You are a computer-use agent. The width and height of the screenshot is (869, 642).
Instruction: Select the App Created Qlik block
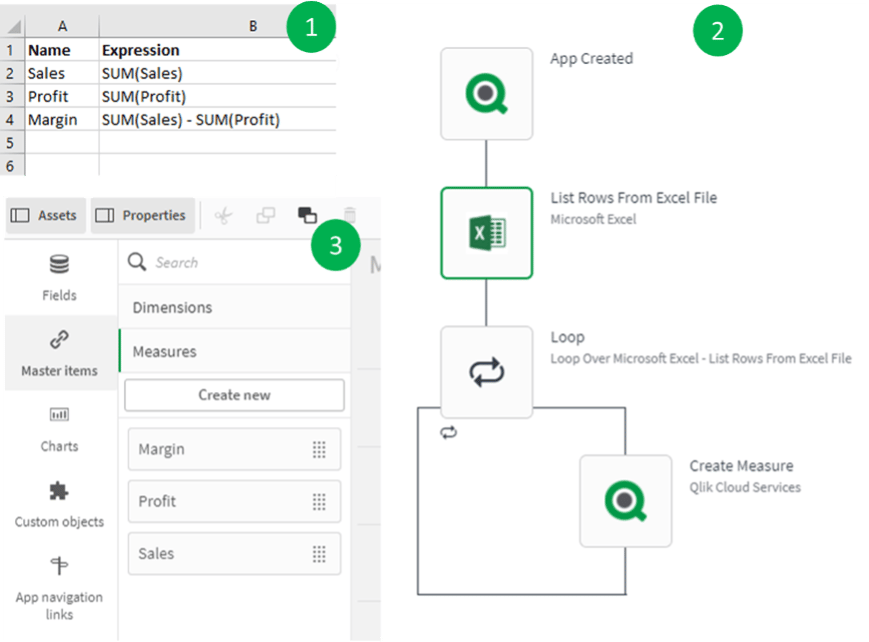pyautogui.click(x=487, y=94)
